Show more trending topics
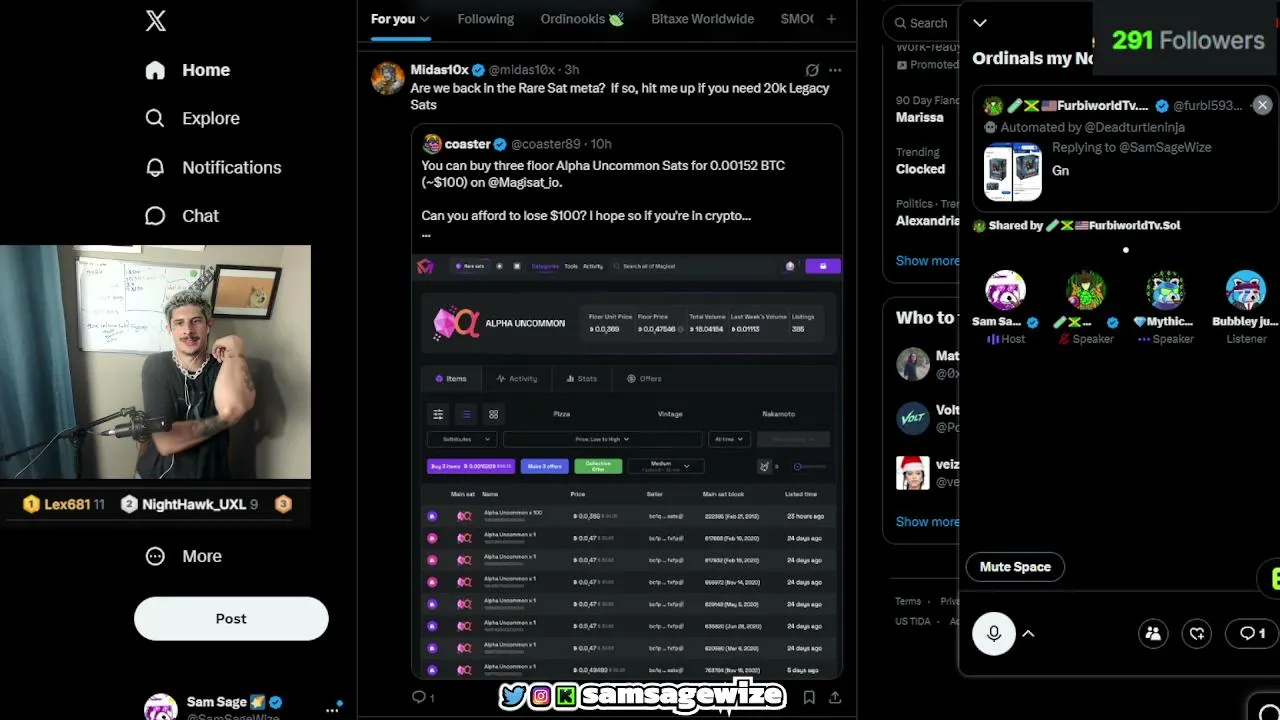The width and height of the screenshot is (1280, 720). coord(927,261)
